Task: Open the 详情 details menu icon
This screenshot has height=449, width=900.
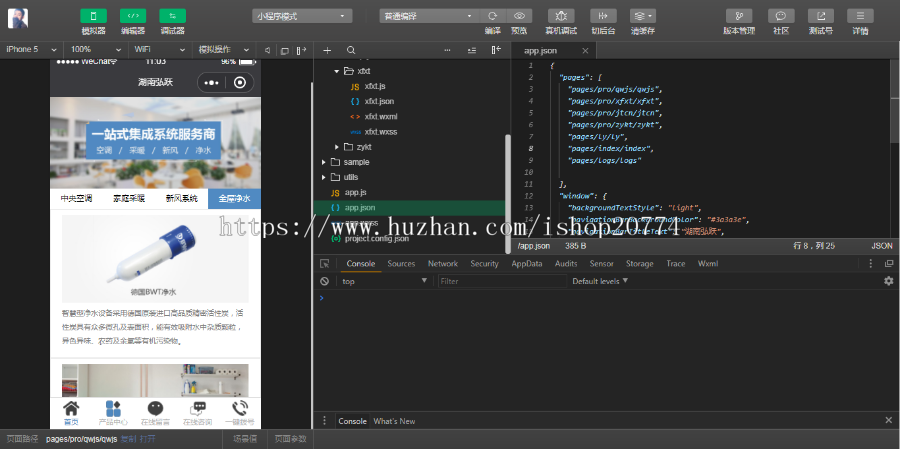Action: coord(860,16)
